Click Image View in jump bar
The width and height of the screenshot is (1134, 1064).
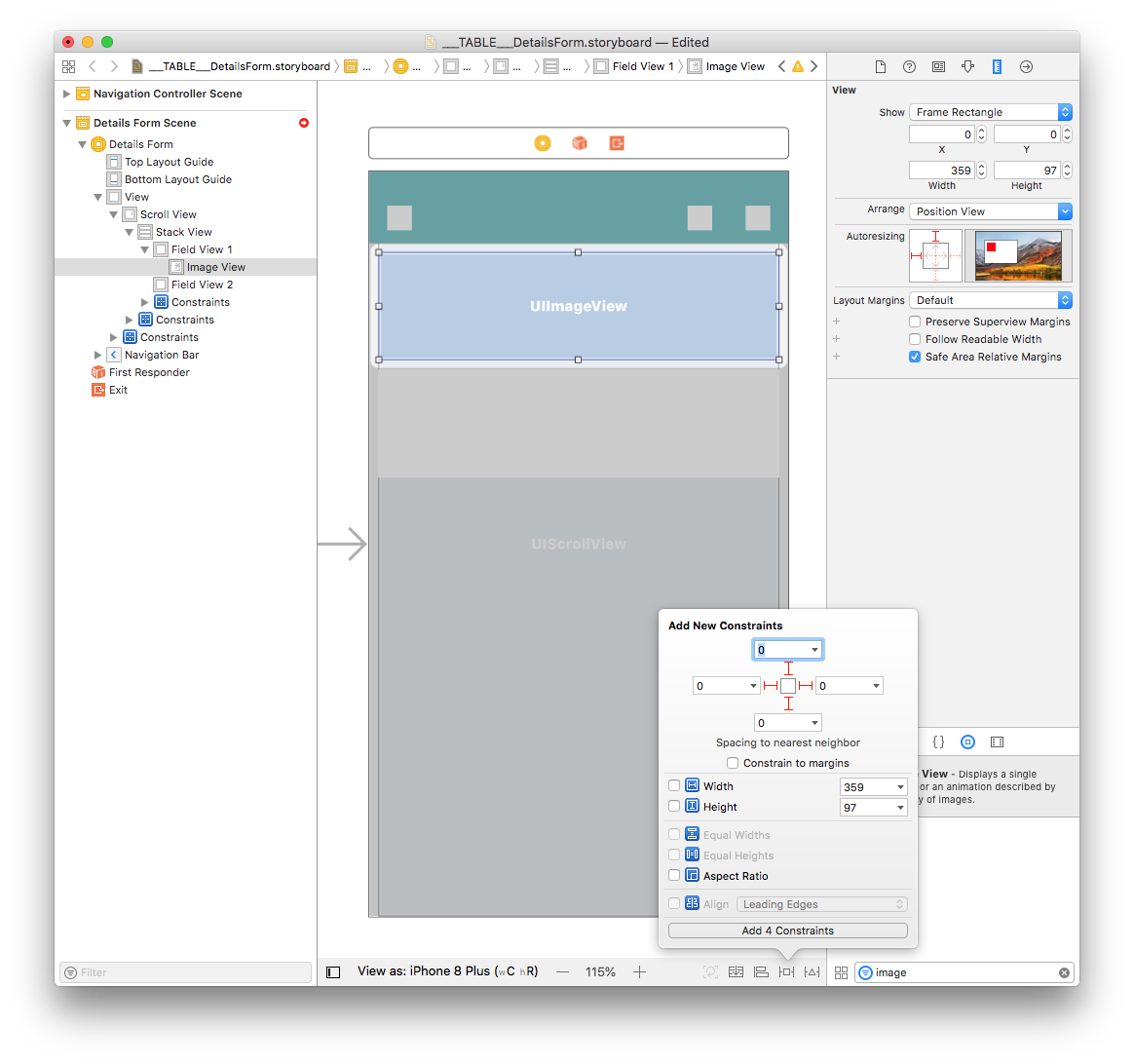pyautogui.click(x=726, y=66)
